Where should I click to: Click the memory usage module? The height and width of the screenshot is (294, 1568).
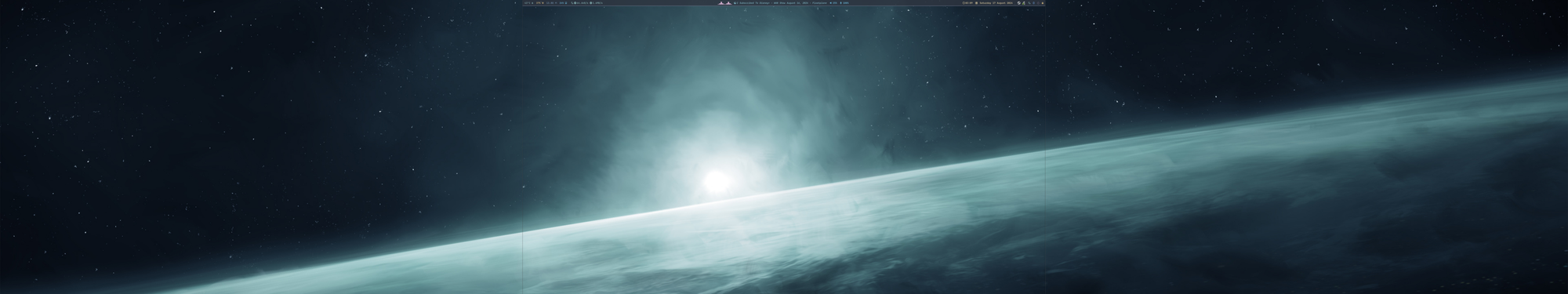[x=551, y=3]
